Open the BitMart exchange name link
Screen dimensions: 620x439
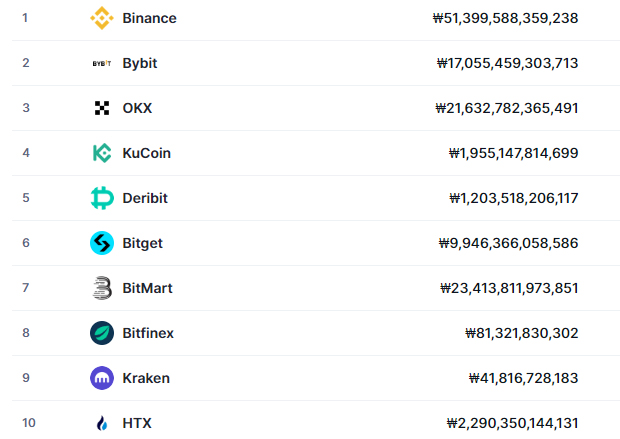coord(147,288)
